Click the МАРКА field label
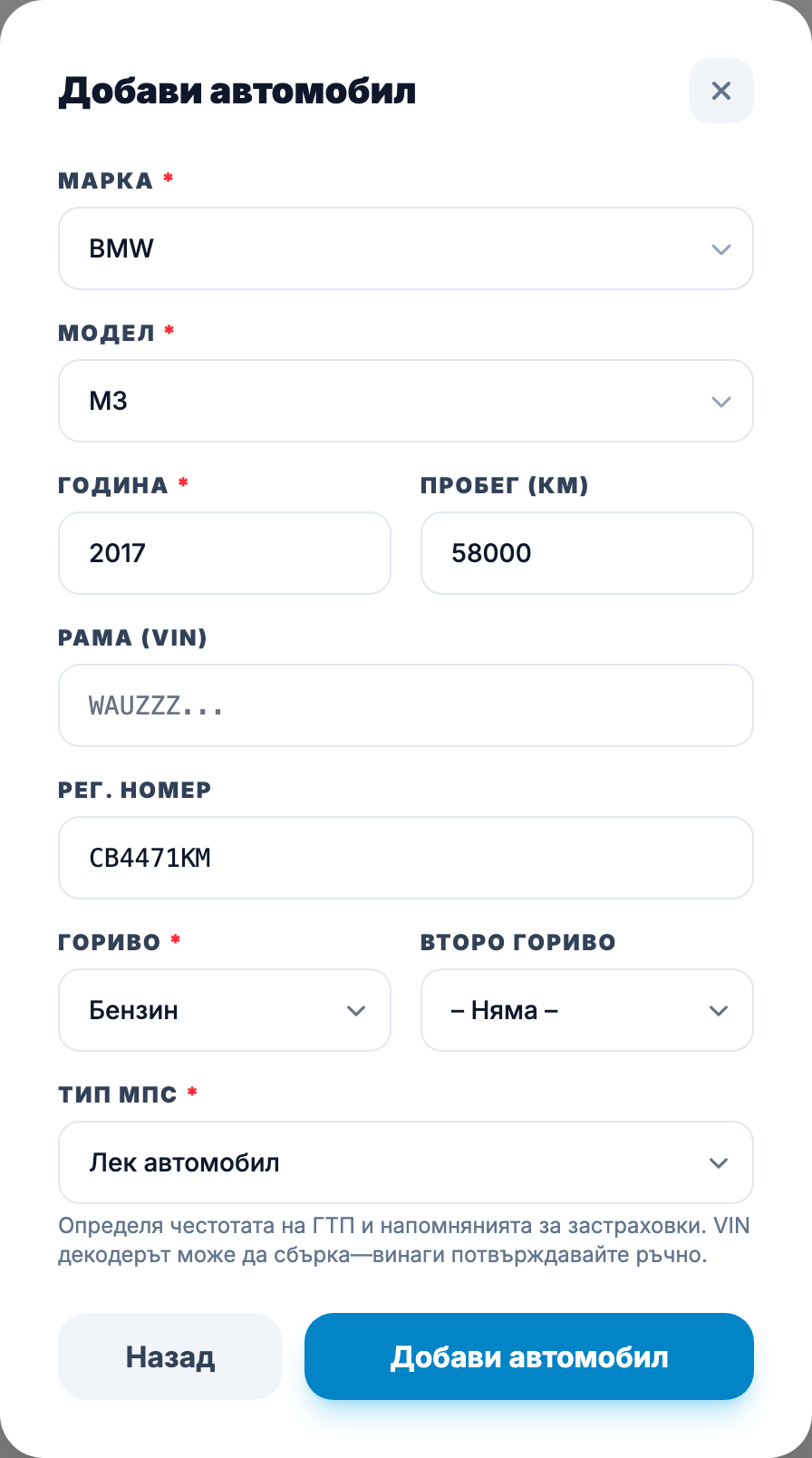The width and height of the screenshot is (812, 1458). coord(105,180)
